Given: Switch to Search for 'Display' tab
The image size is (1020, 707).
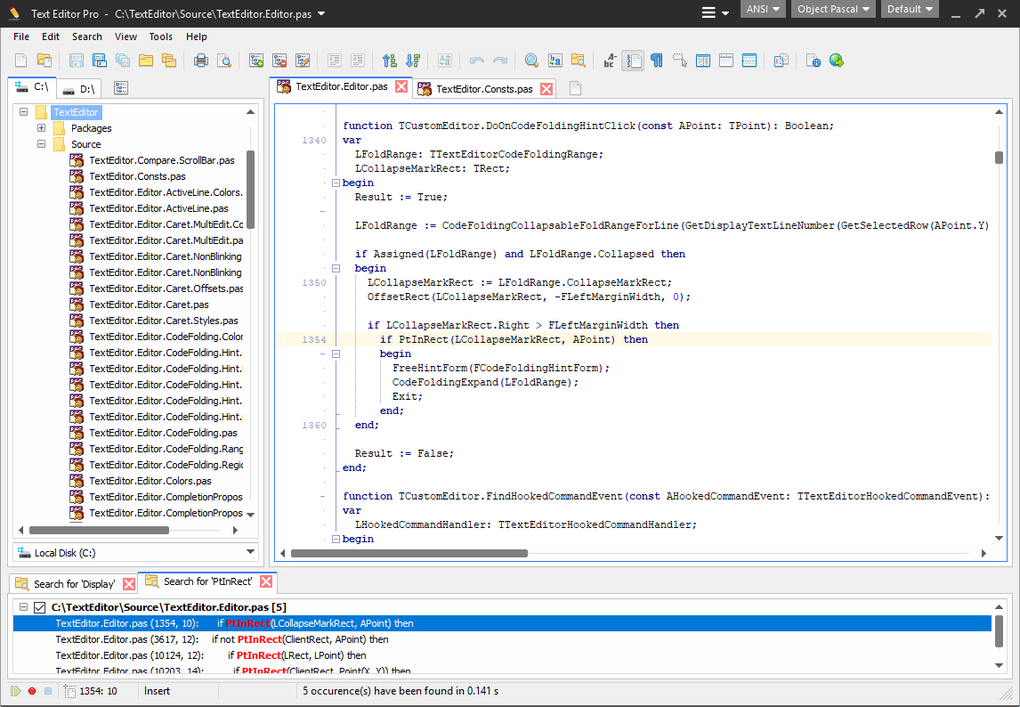Looking at the screenshot, I should (x=74, y=584).
